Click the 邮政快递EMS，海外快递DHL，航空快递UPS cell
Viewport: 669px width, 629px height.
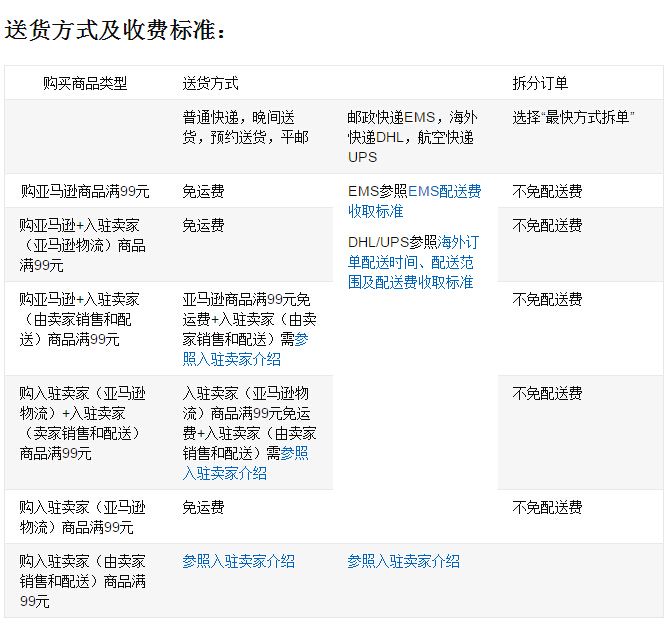coord(412,137)
